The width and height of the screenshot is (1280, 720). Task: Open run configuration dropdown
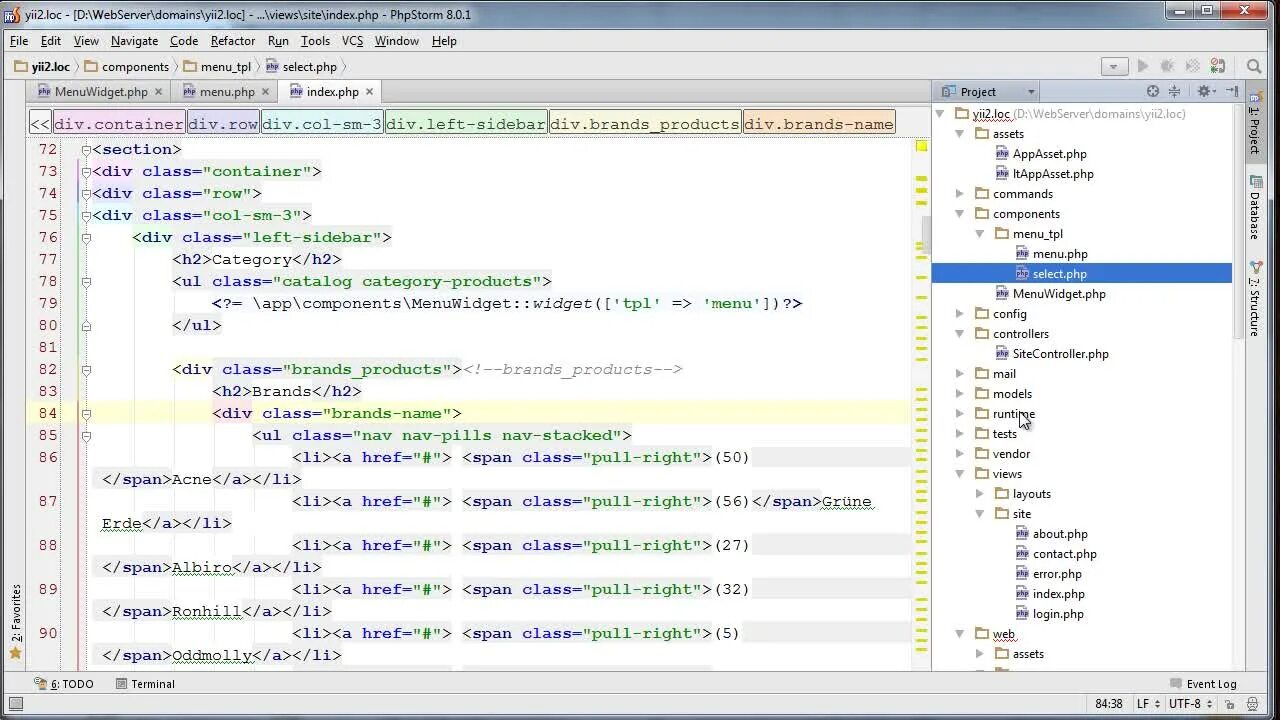(x=1115, y=66)
